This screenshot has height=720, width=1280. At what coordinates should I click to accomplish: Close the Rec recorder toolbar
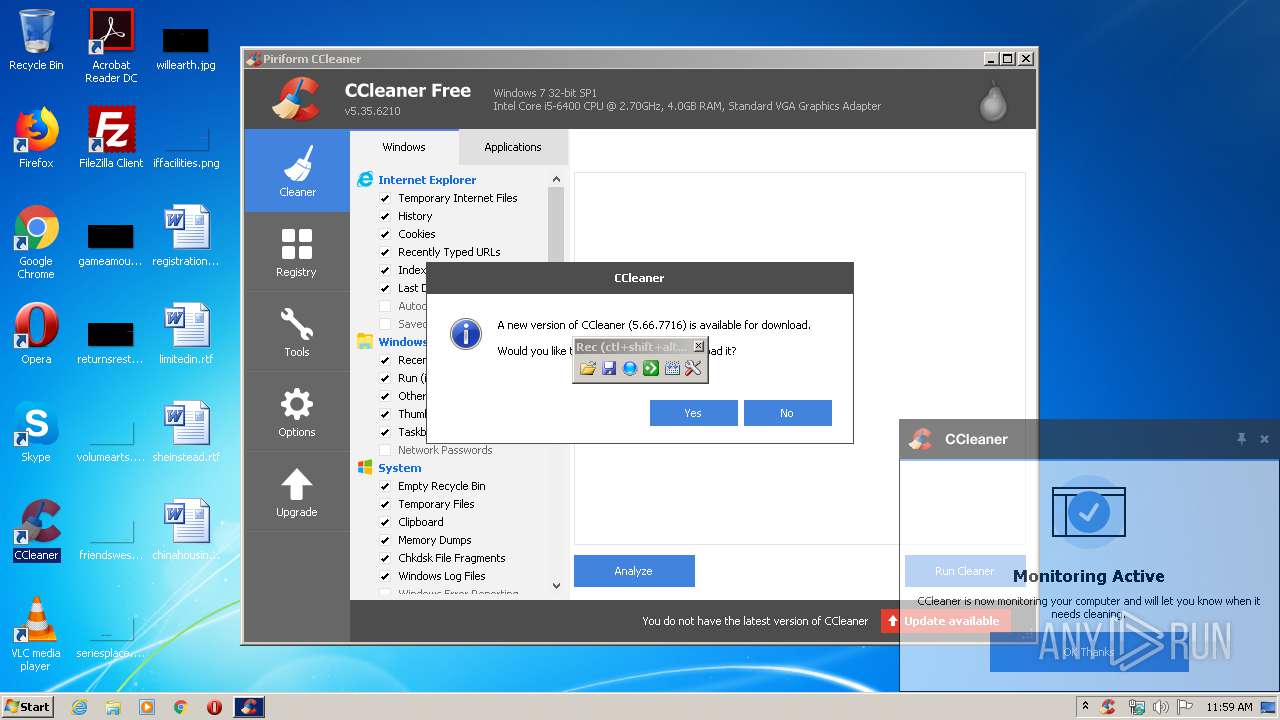tap(699, 346)
